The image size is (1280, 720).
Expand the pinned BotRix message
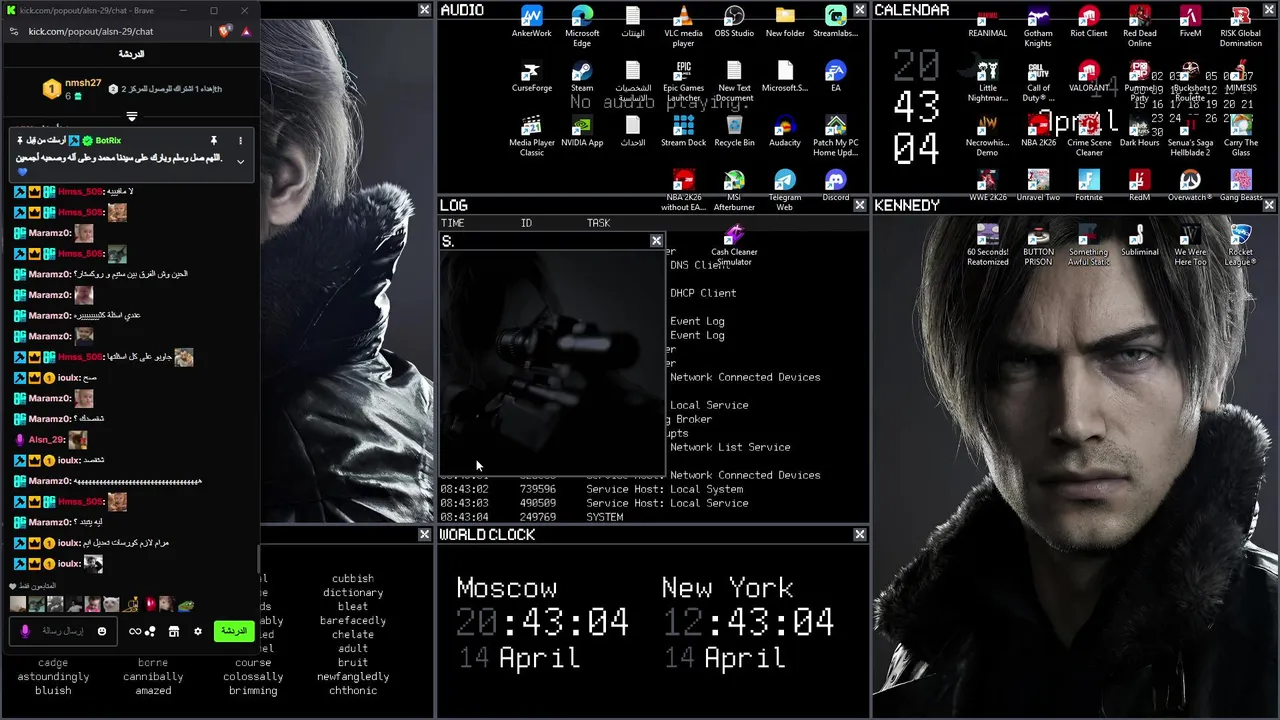point(240,161)
